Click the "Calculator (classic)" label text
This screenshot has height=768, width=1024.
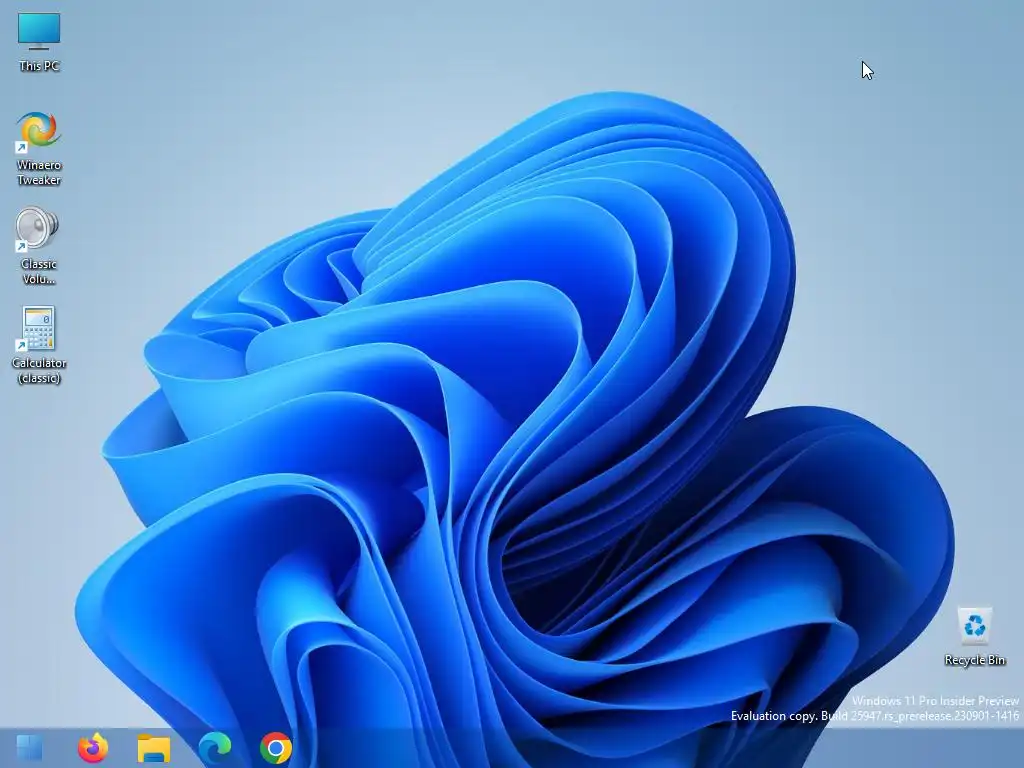click(39, 370)
